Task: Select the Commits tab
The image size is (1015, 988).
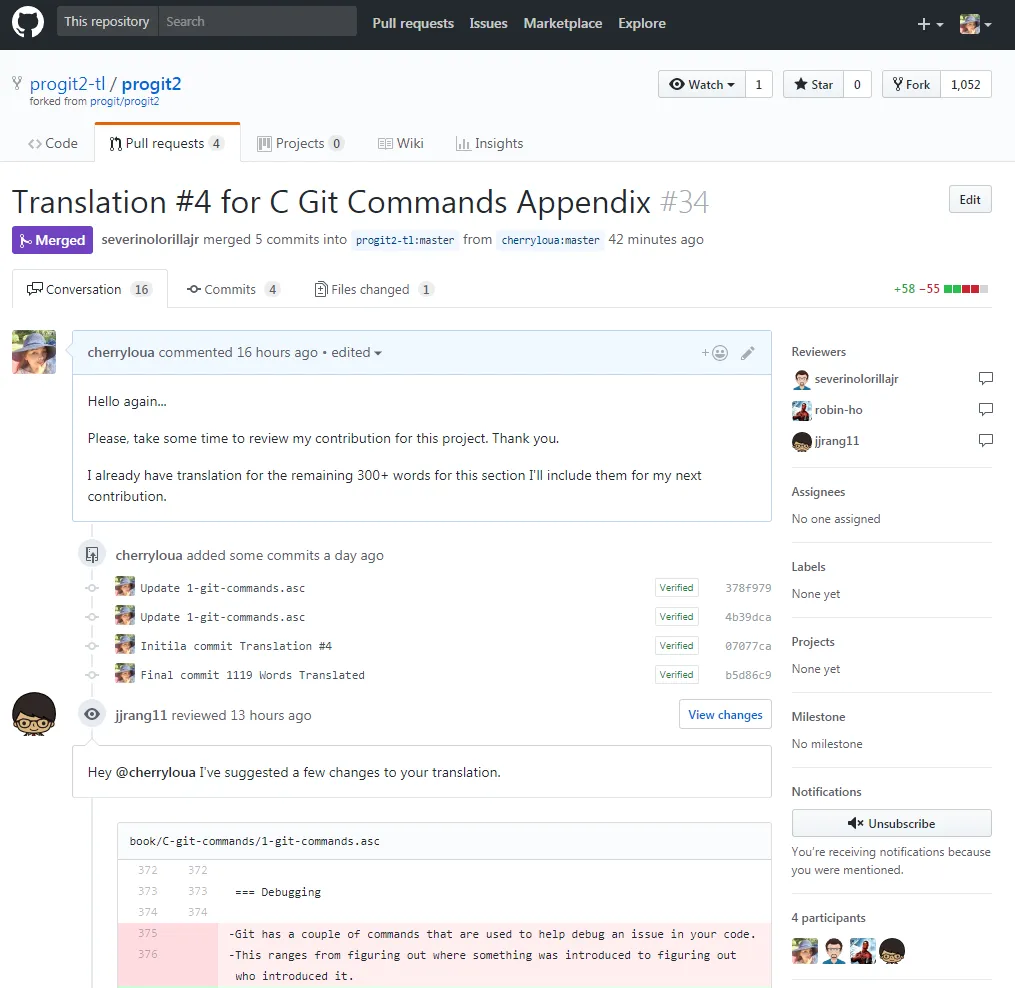Action: tap(232, 289)
